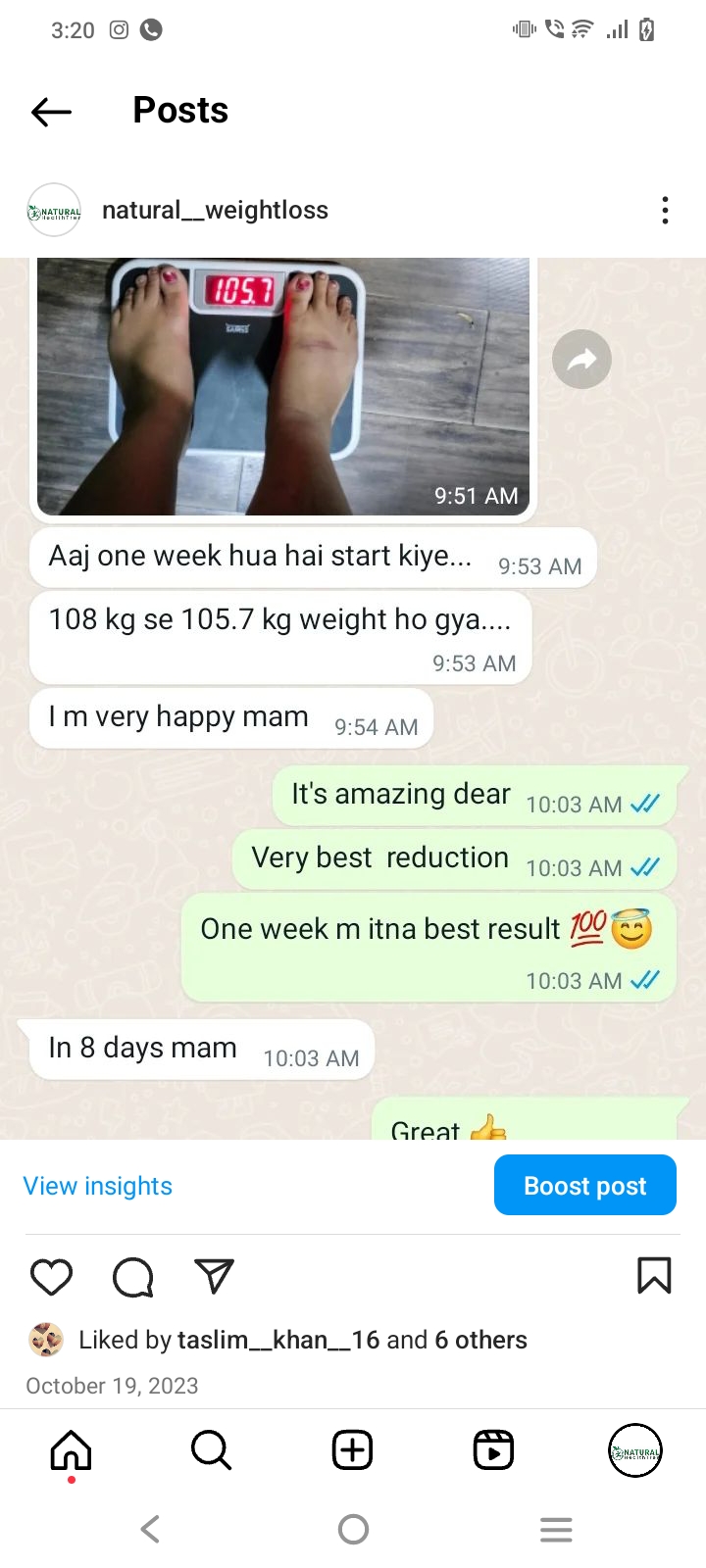Open profile tab with Natural logo

(x=635, y=1450)
